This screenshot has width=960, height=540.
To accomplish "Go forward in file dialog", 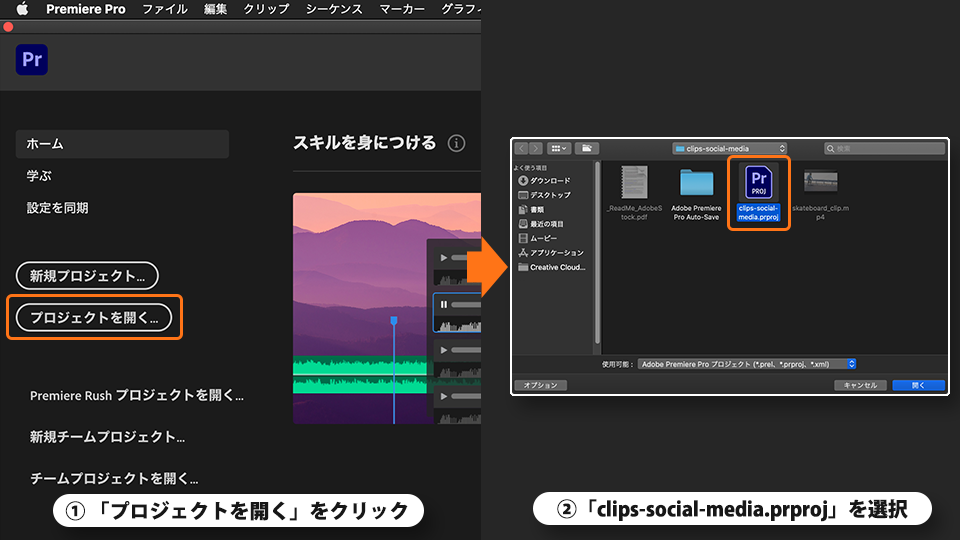I will [536, 148].
